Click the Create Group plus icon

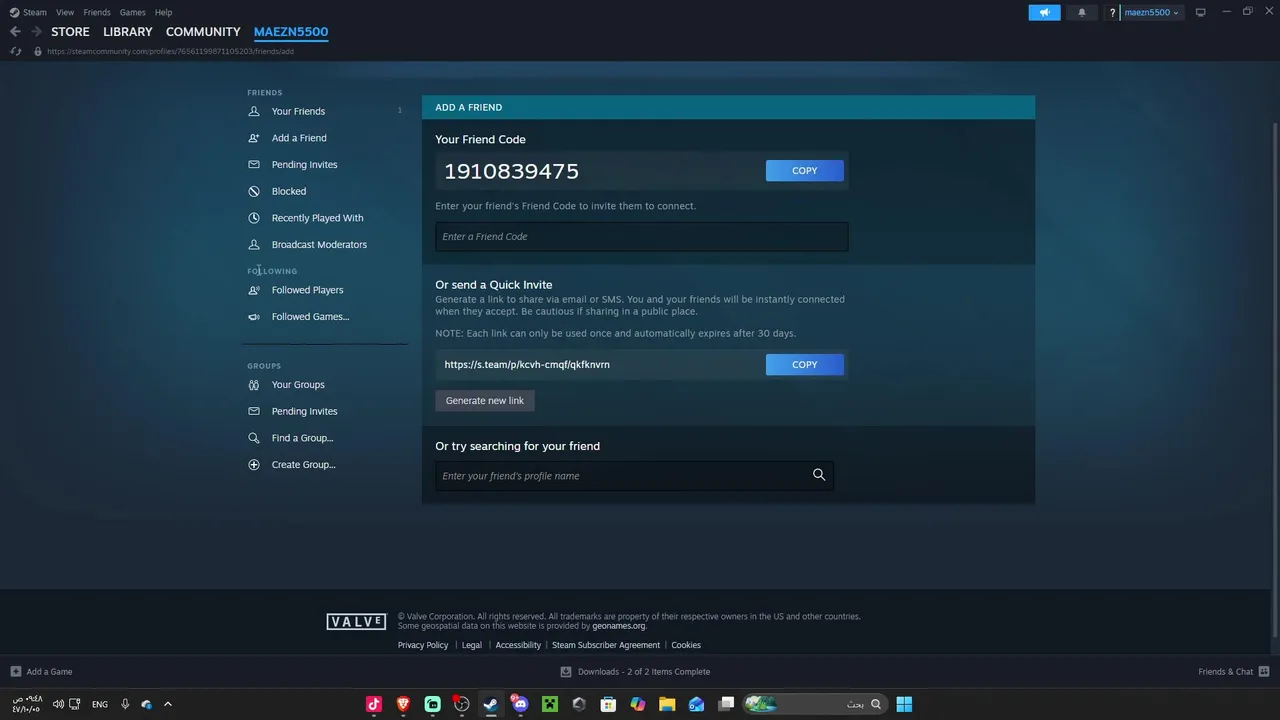click(254, 465)
